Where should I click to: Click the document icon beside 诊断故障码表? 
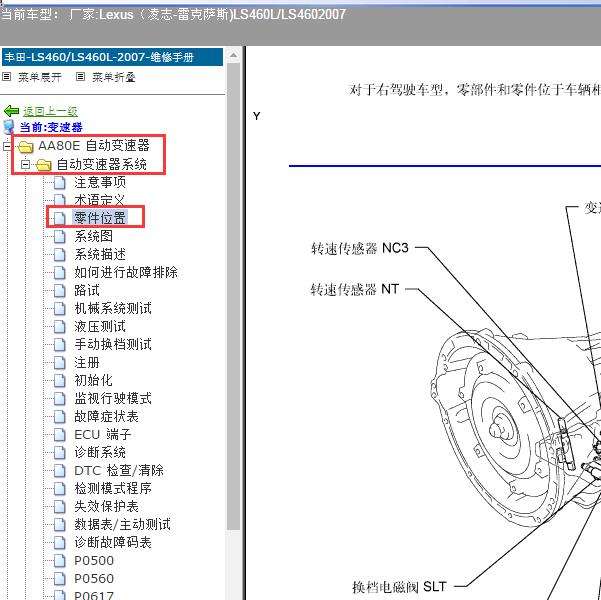59,543
